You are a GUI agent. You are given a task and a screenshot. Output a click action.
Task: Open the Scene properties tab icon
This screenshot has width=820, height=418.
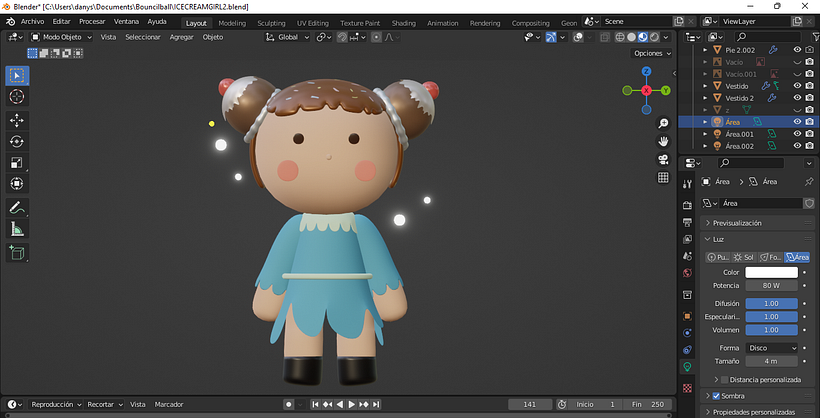click(x=688, y=256)
